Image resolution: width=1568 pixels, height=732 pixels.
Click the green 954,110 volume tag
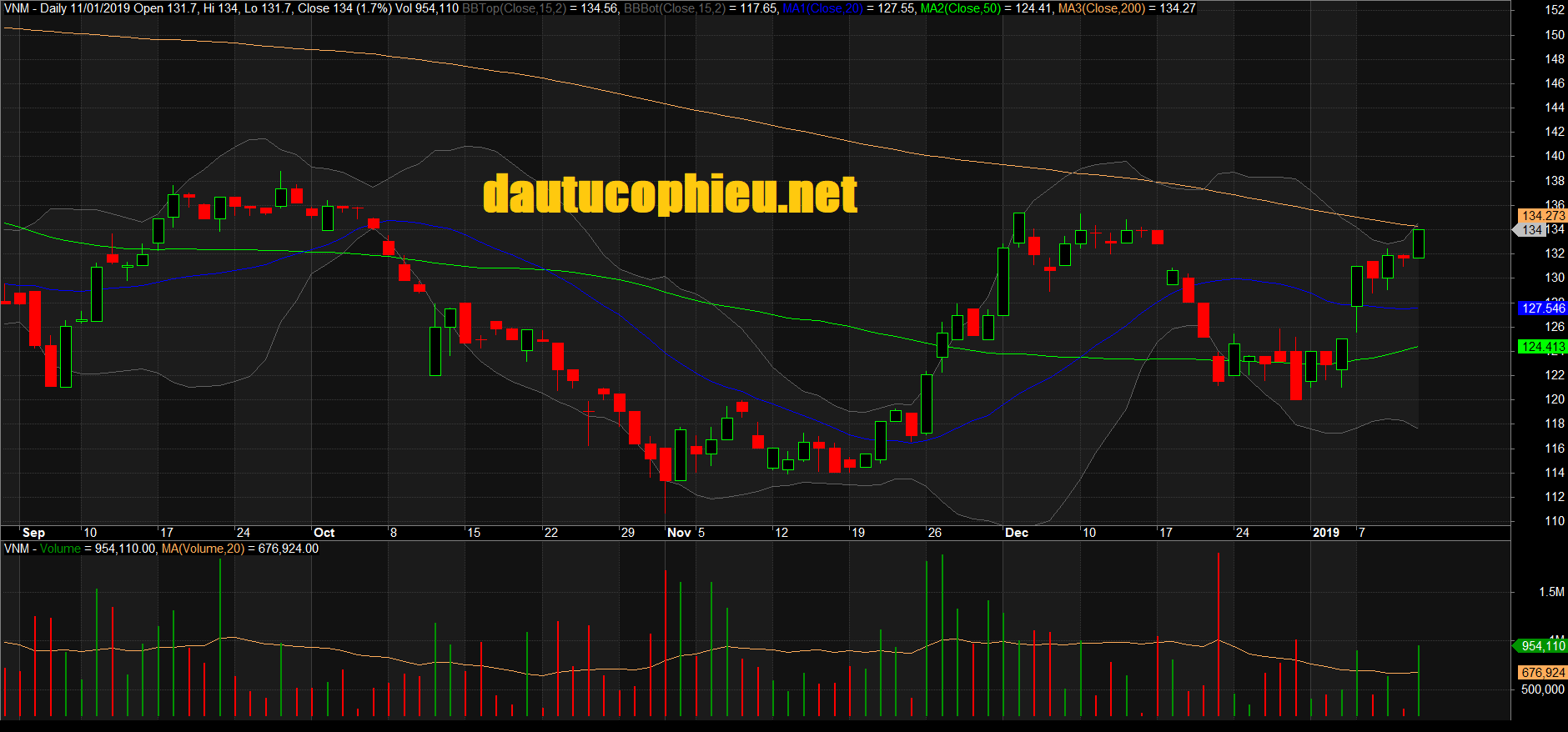click(1540, 646)
